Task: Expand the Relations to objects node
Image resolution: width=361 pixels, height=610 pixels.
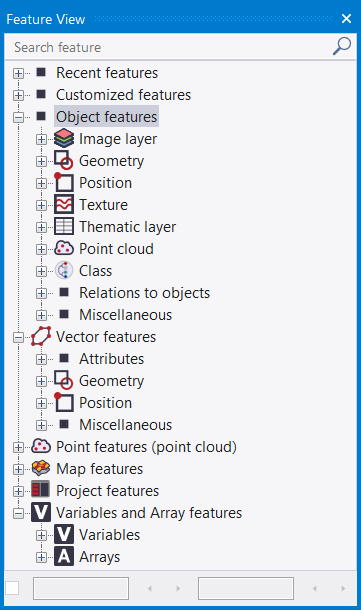Action: [41, 293]
